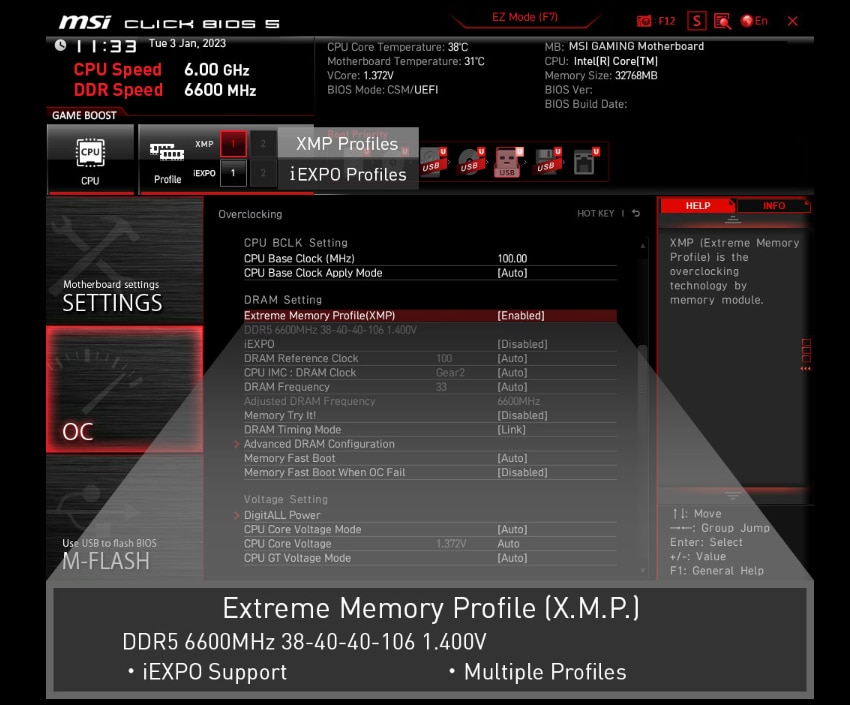Click the settings list scroll-down arrow
The height and width of the screenshot is (705, 850).
click(643, 571)
